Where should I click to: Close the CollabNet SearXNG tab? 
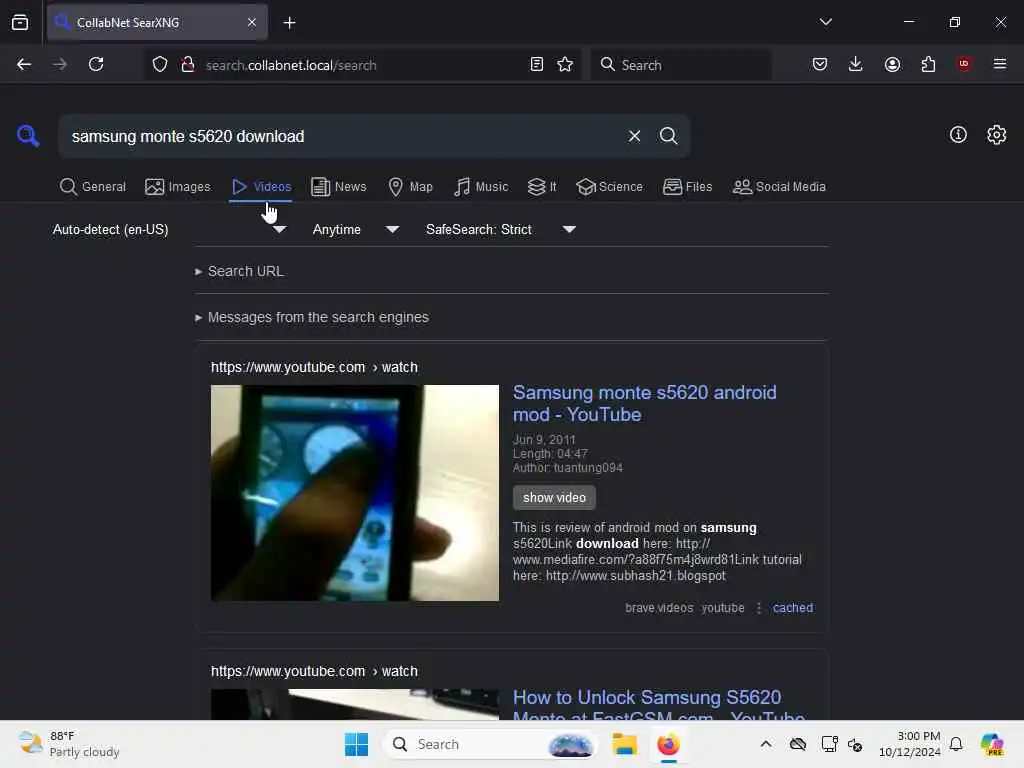click(252, 22)
